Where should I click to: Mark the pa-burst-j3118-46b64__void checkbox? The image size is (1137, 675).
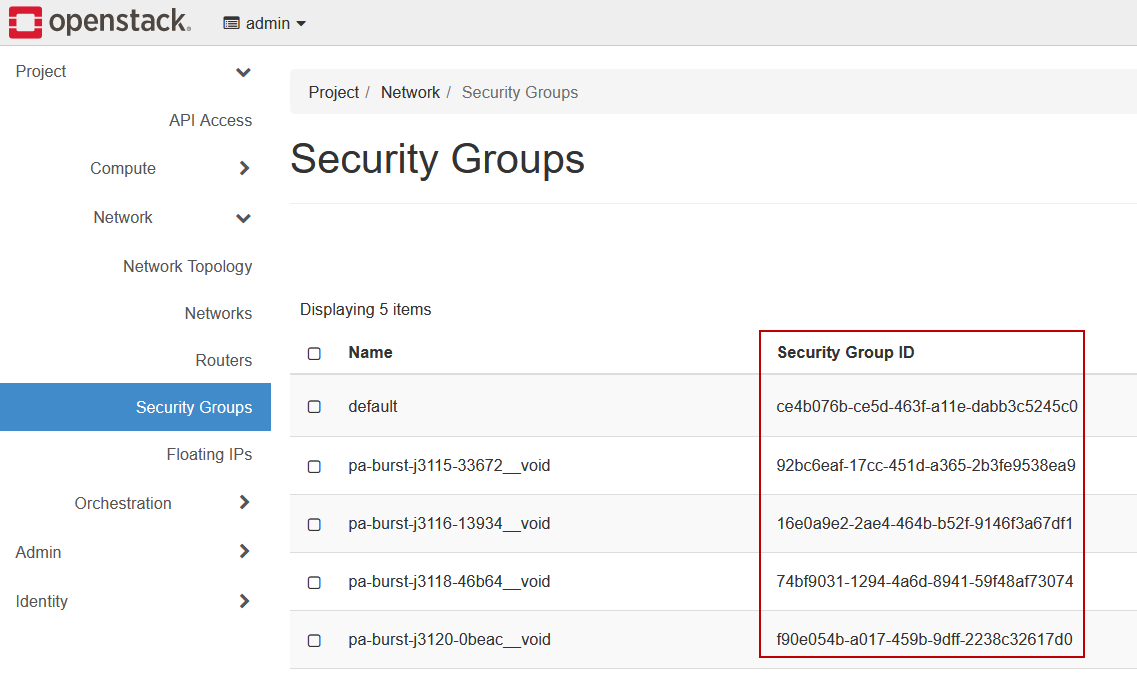(x=314, y=582)
